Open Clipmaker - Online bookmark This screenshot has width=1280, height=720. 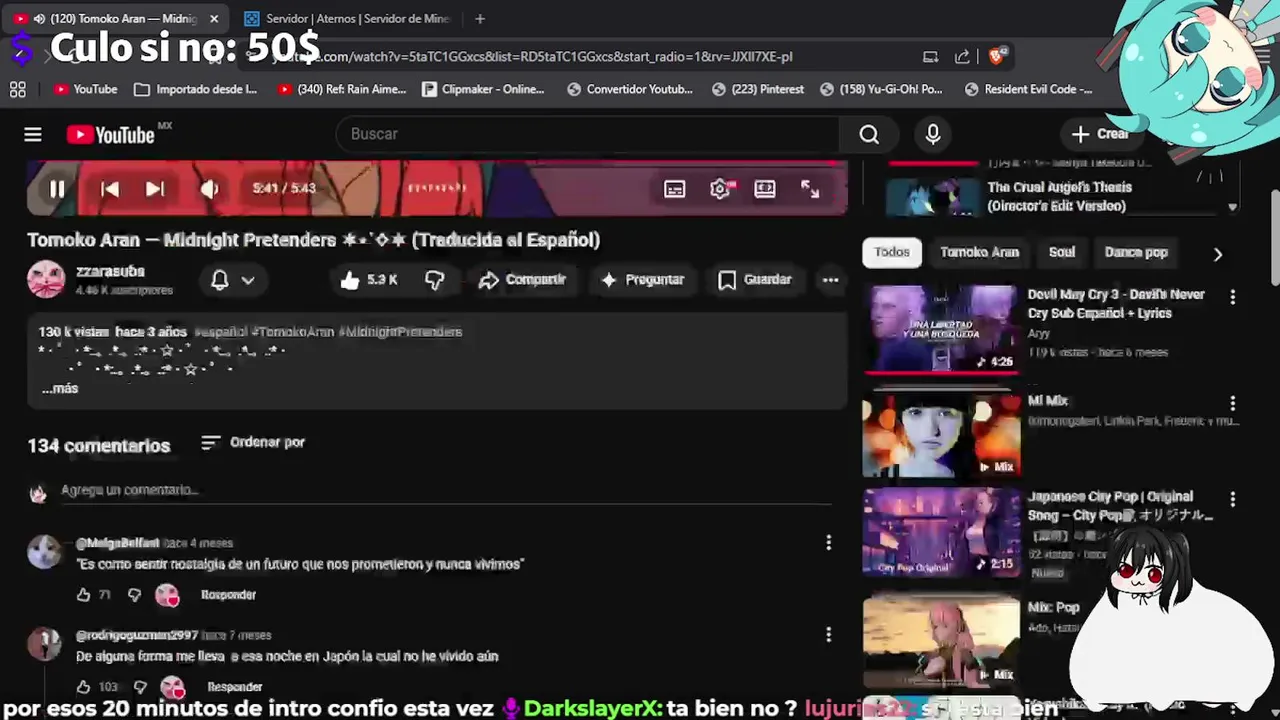click(484, 89)
